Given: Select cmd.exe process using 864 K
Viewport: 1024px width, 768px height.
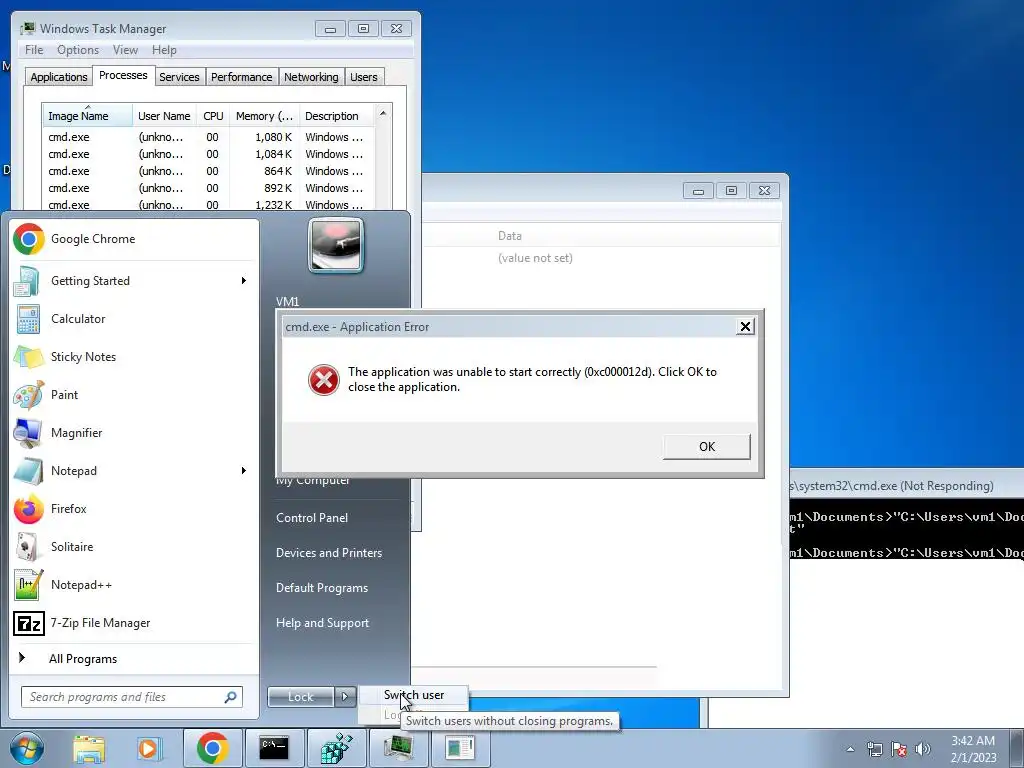Looking at the screenshot, I should (208, 171).
